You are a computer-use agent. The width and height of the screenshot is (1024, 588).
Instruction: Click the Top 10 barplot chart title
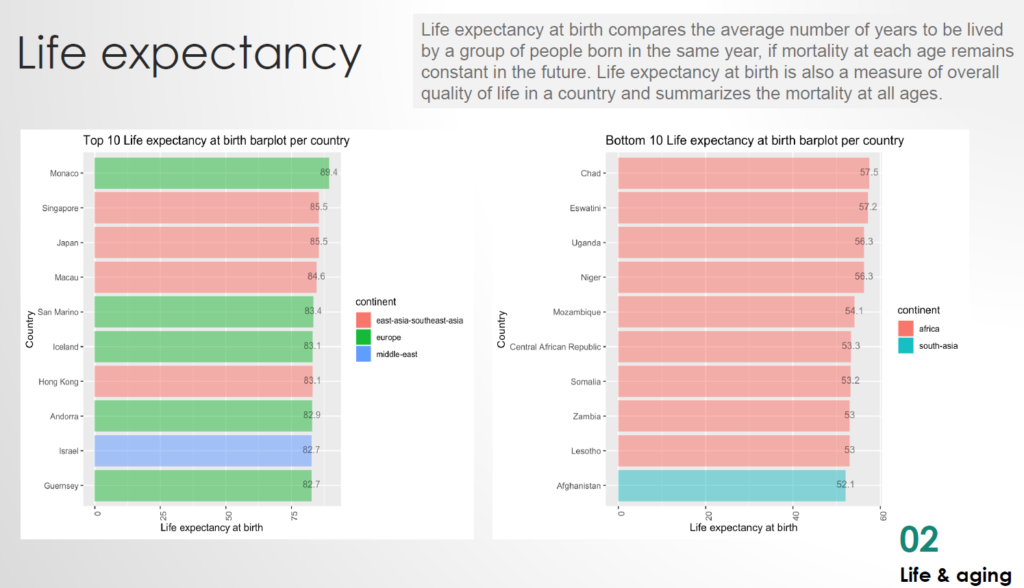[216, 141]
